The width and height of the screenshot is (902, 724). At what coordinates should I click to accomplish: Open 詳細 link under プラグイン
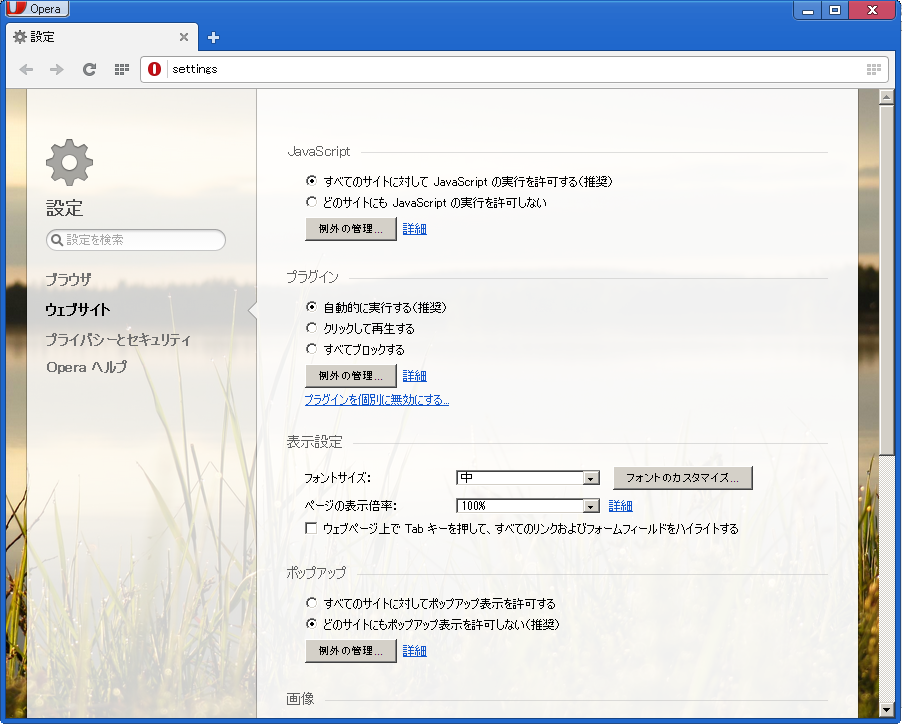[x=414, y=376]
